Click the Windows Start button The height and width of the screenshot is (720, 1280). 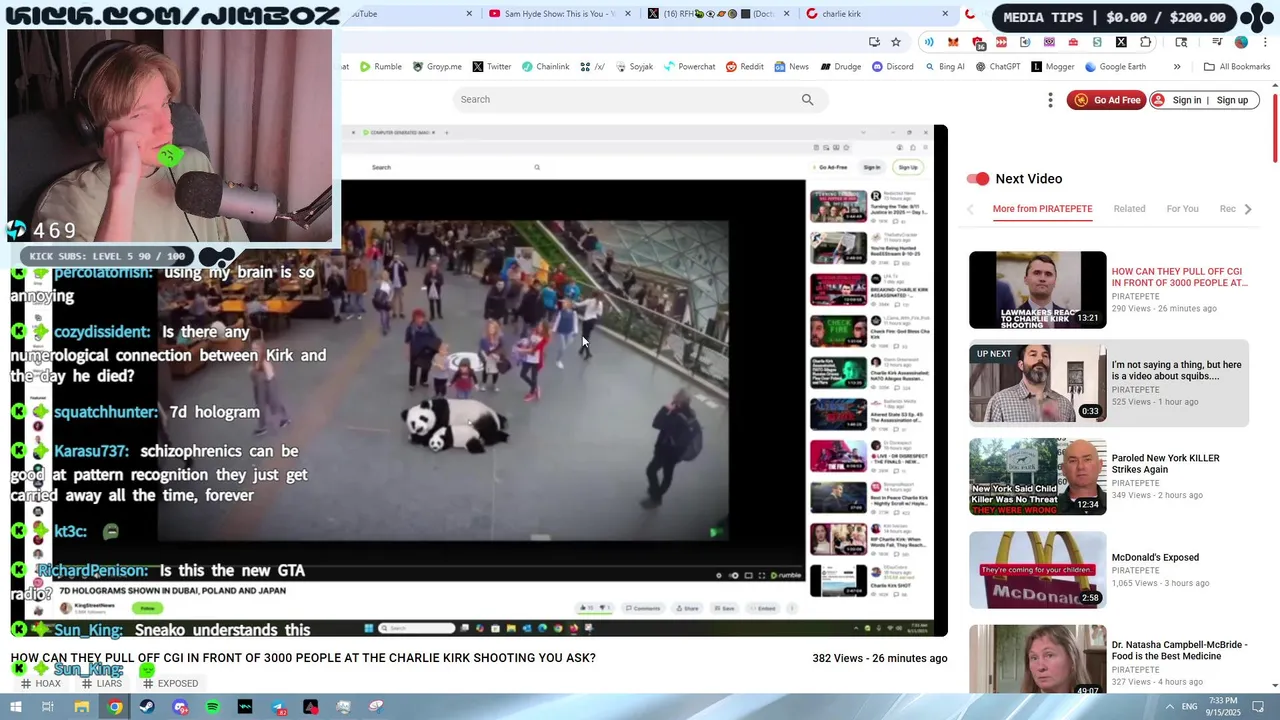coord(17,707)
